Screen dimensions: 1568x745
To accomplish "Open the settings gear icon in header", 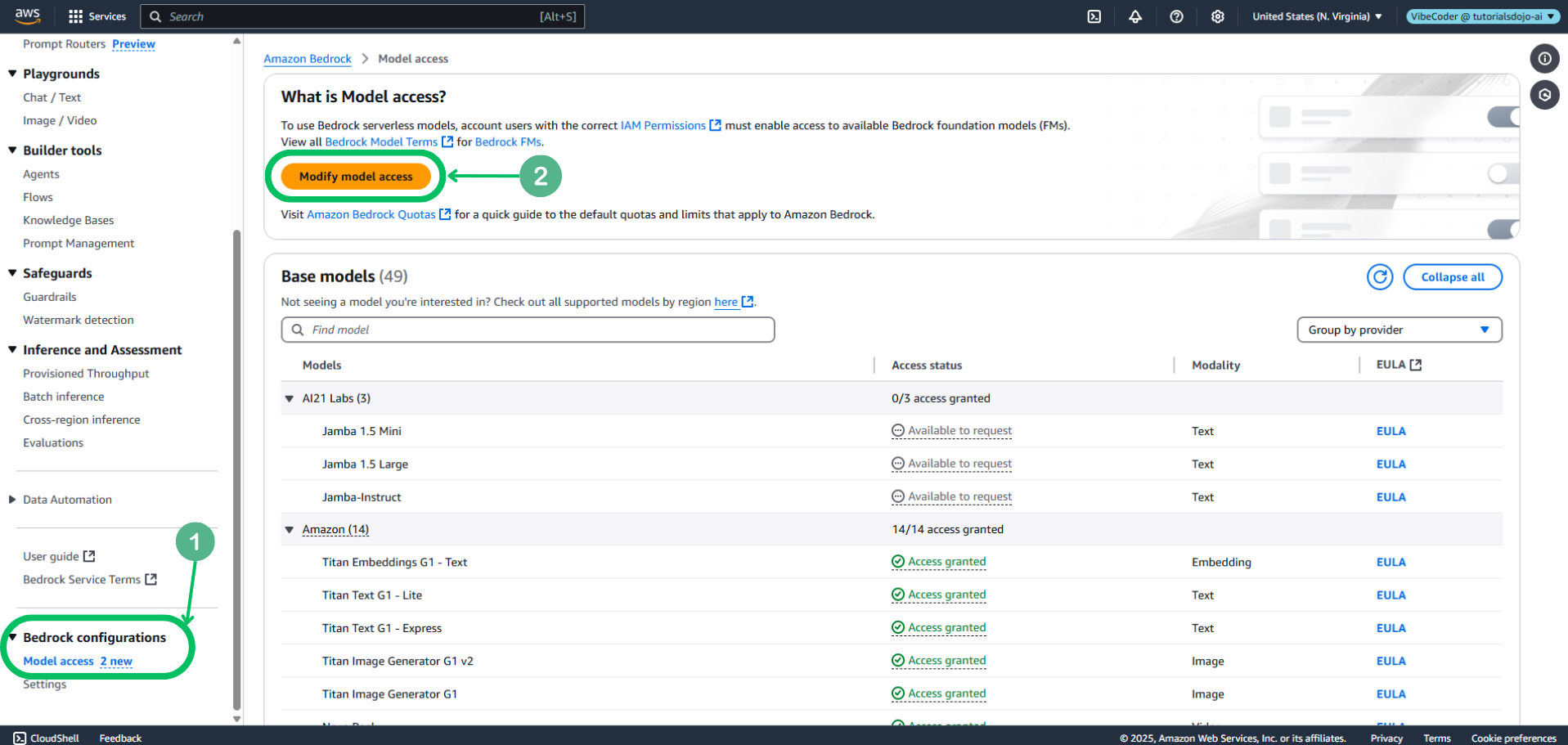I will [x=1217, y=16].
